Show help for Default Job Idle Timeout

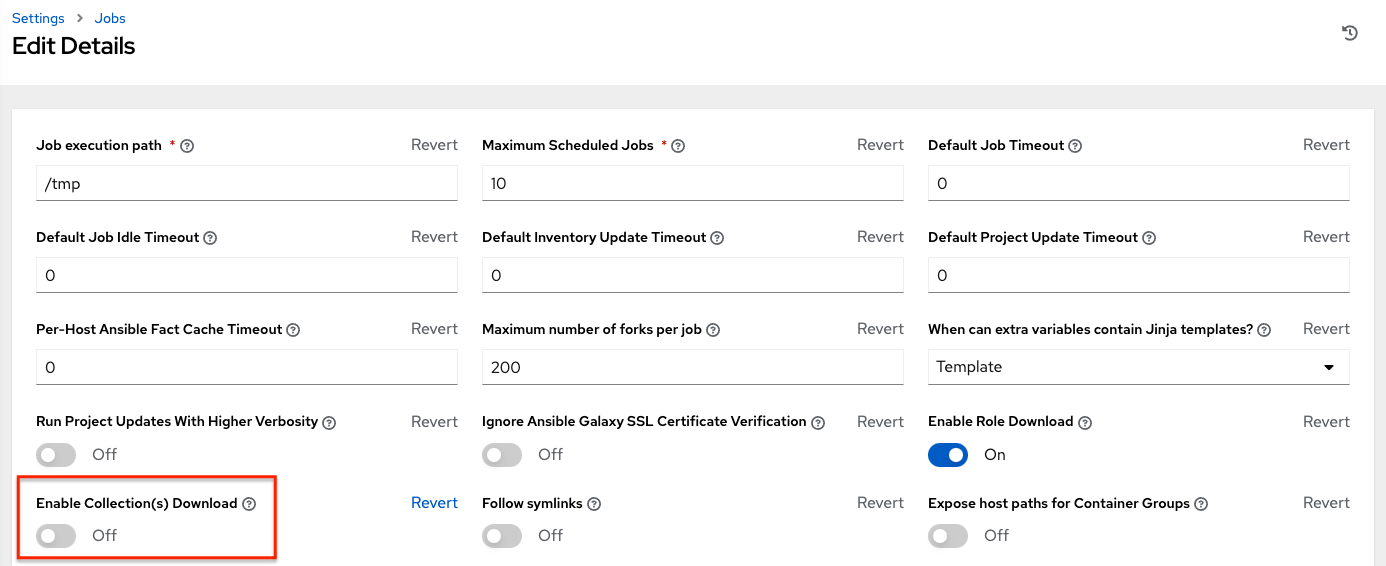click(210, 238)
